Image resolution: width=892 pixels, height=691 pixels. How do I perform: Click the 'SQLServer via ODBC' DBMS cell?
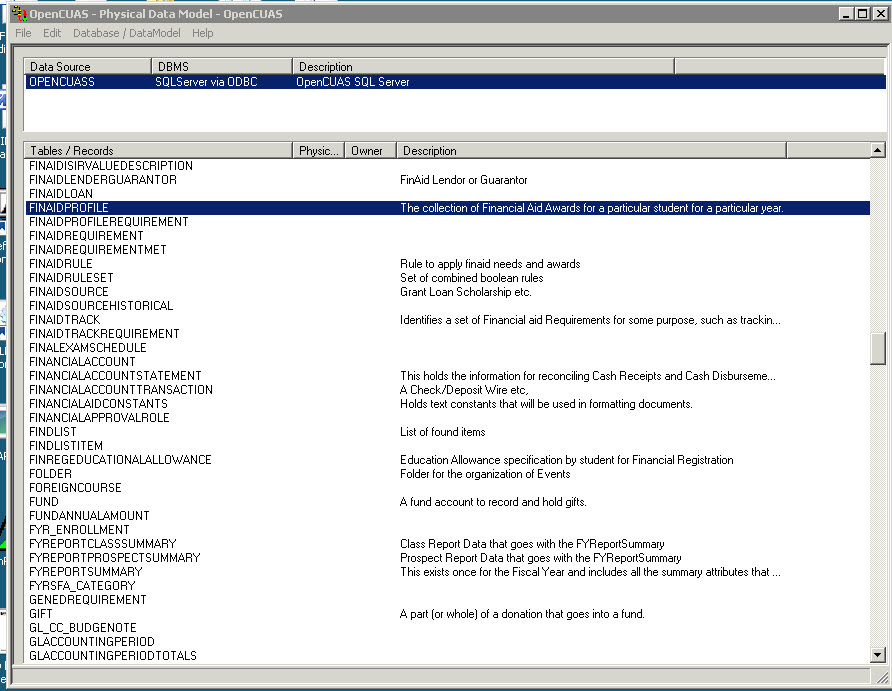coord(207,82)
